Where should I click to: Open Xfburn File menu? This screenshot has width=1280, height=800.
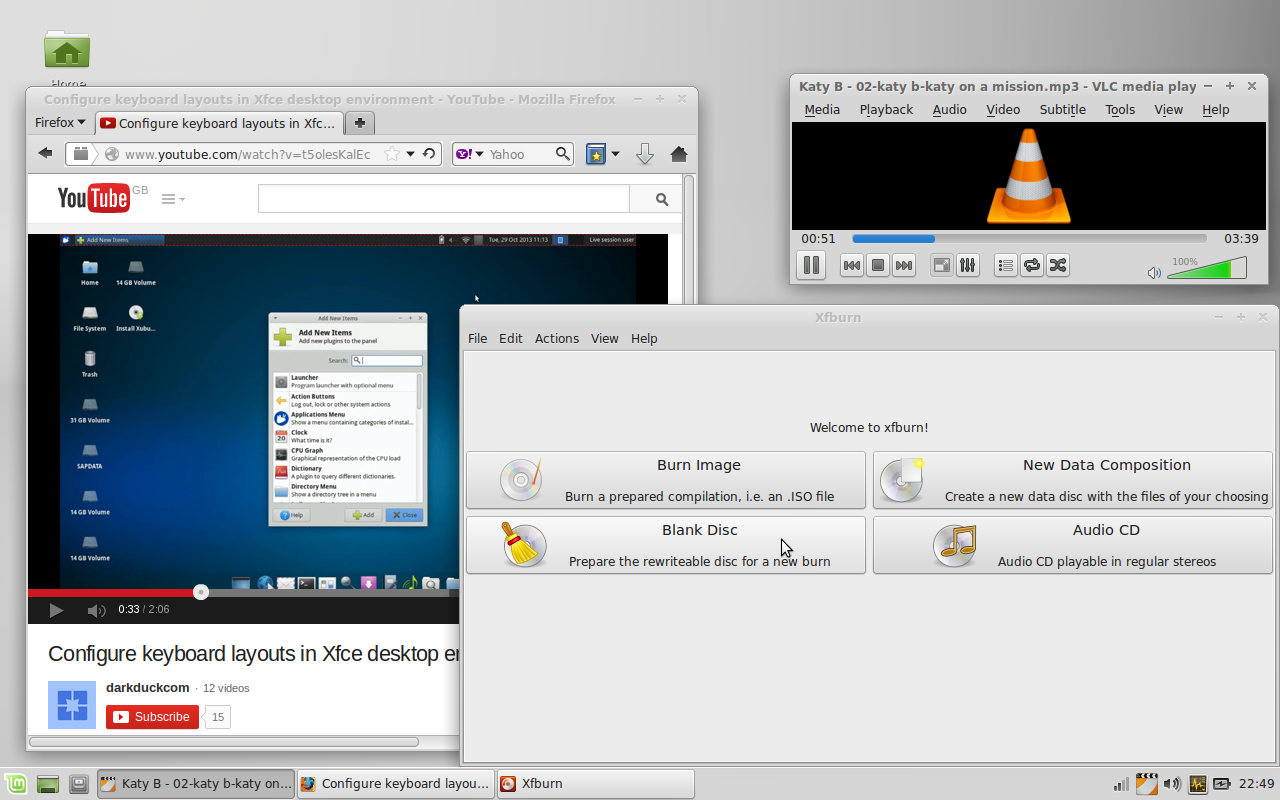tap(478, 339)
